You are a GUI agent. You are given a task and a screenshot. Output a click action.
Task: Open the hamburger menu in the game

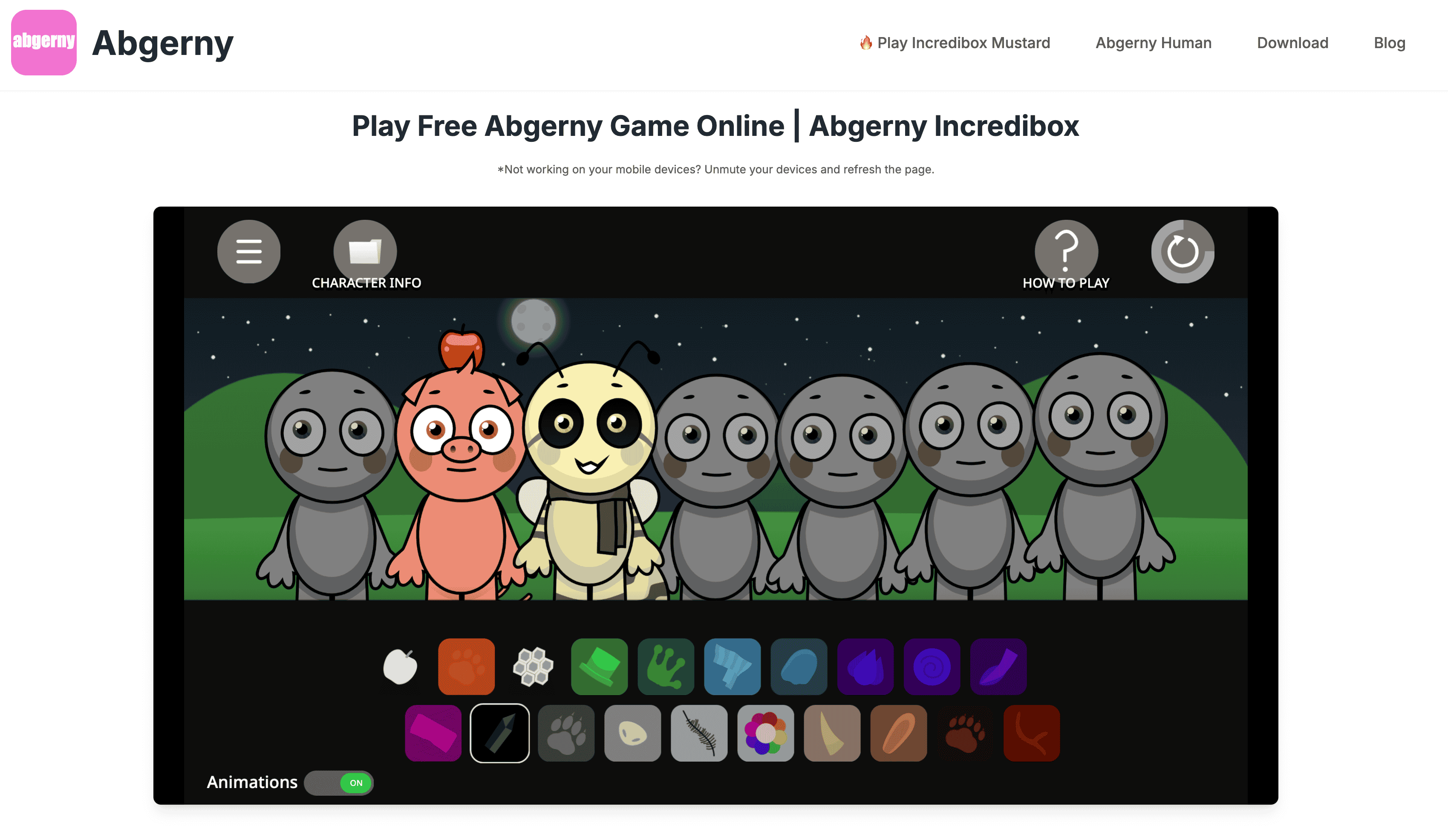pos(249,251)
